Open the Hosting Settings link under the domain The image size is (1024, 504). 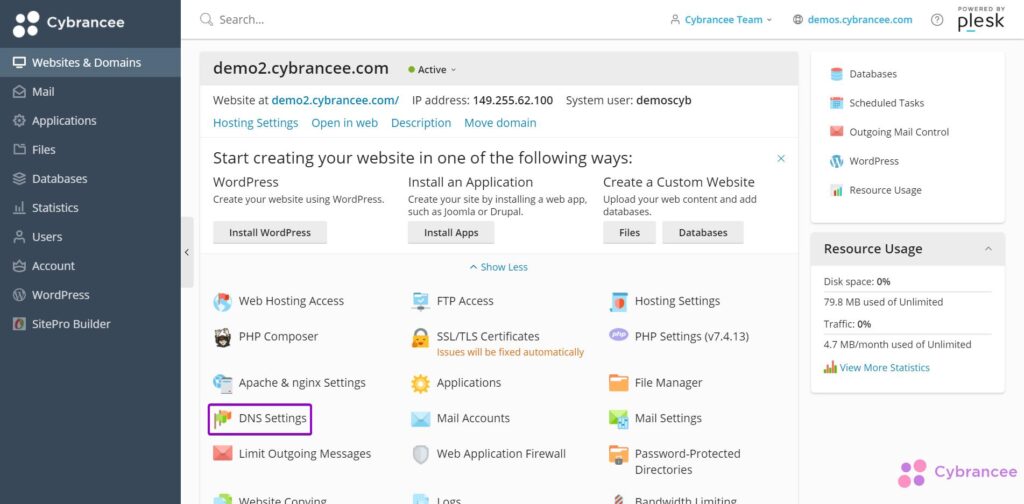coord(255,123)
